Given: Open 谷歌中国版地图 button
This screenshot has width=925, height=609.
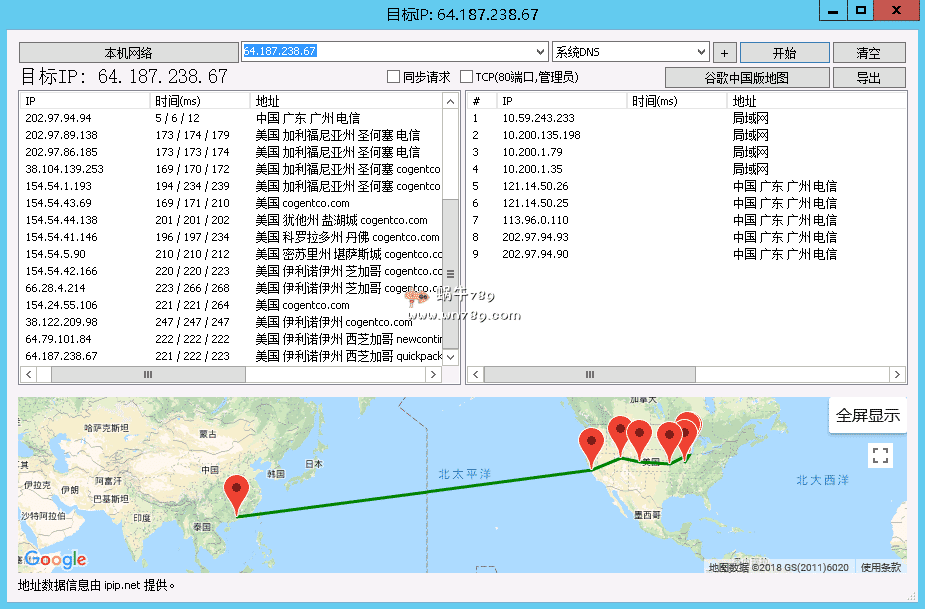Looking at the screenshot, I should pos(746,78).
